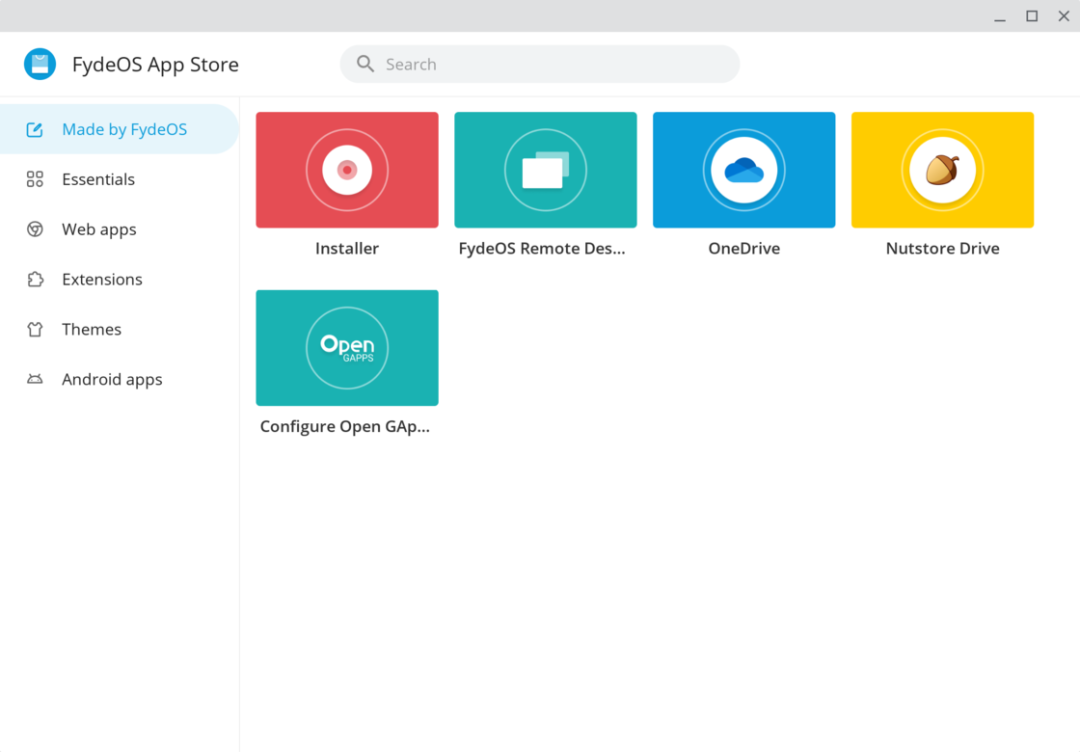Open the blue OneDrive app tile
This screenshot has width=1080, height=752.
pos(744,170)
